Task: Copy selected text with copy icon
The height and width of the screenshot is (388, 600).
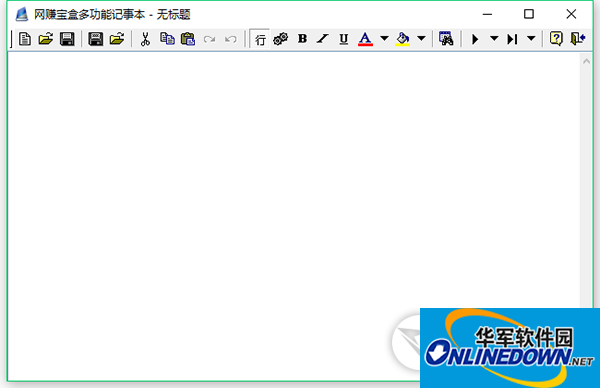Action: coord(167,39)
